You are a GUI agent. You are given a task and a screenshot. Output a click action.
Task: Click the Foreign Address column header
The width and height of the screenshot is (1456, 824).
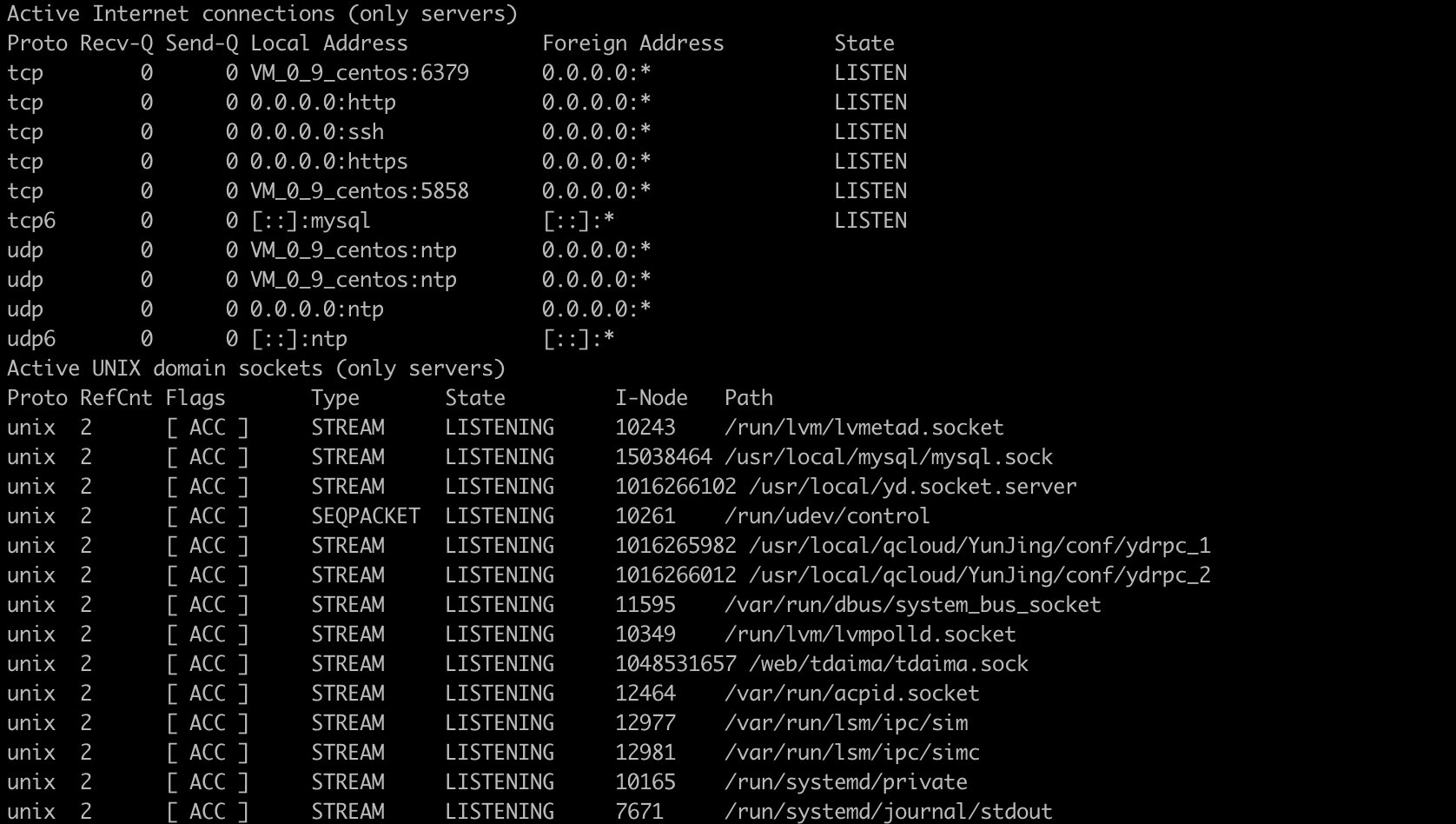point(632,43)
